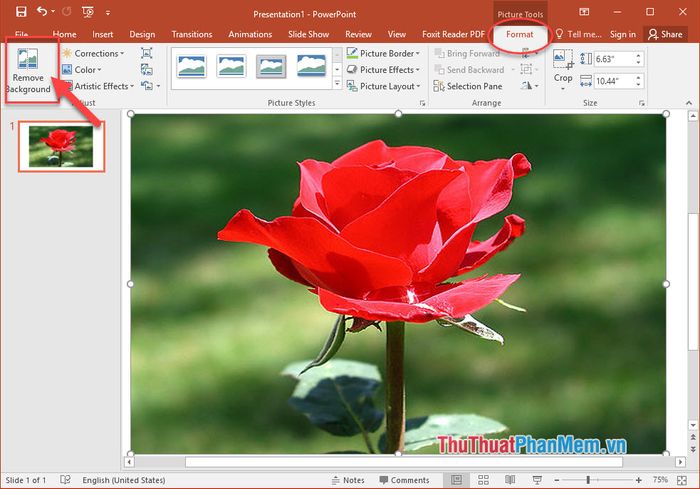Image resolution: width=700 pixels, height=489 pixels.
Task: Click the picture width field showing 10.44"
Action: pos(615,81)
